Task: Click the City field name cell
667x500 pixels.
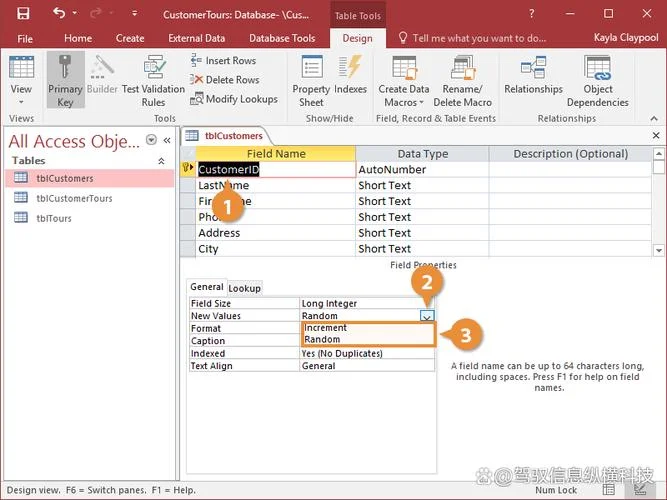Action: point(276,249)
